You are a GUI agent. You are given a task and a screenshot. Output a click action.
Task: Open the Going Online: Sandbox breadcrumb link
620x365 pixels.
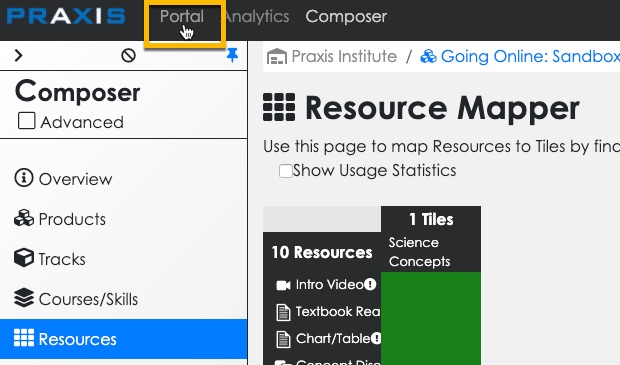click(x=530, y=57)
